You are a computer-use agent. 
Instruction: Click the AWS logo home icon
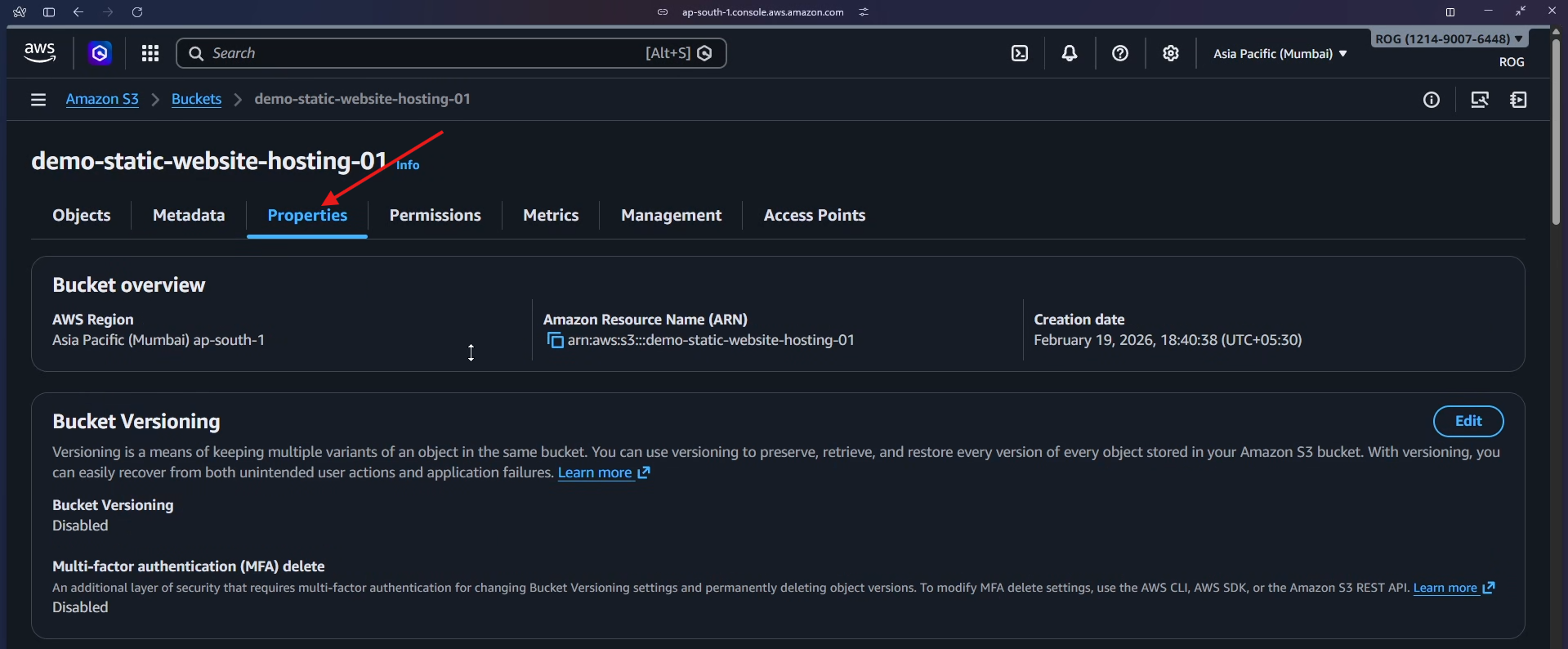click(x=39, y=53)
